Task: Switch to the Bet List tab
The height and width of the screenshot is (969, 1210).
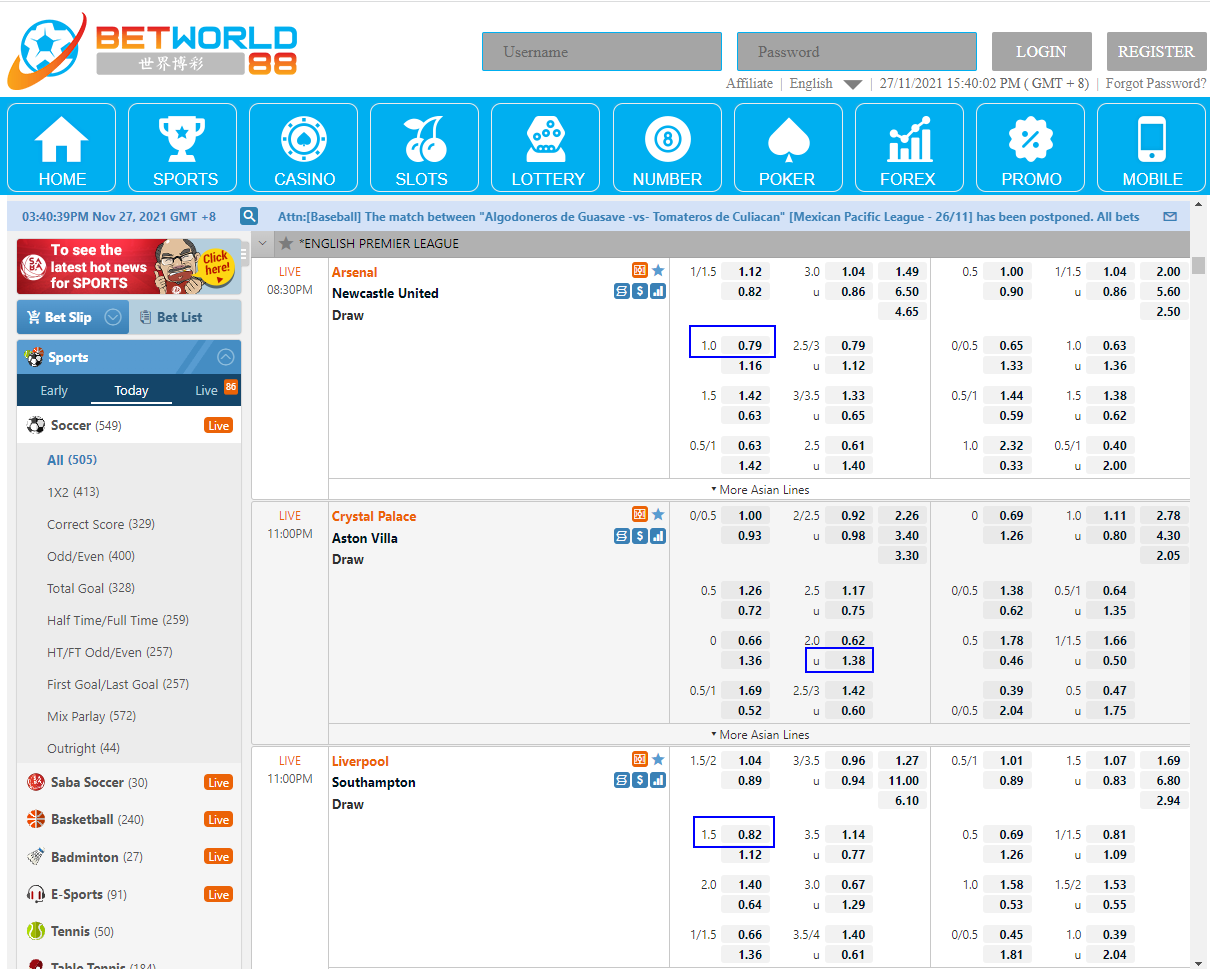Action: (x=179, y=317)
